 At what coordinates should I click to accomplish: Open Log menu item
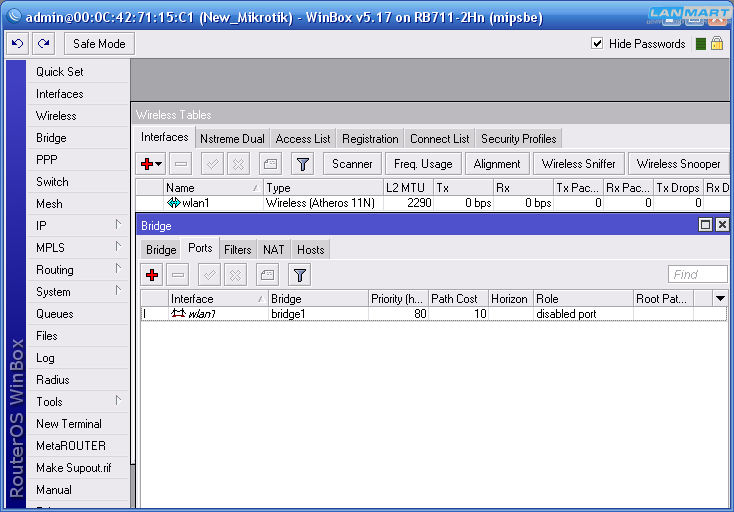point(78,358)
